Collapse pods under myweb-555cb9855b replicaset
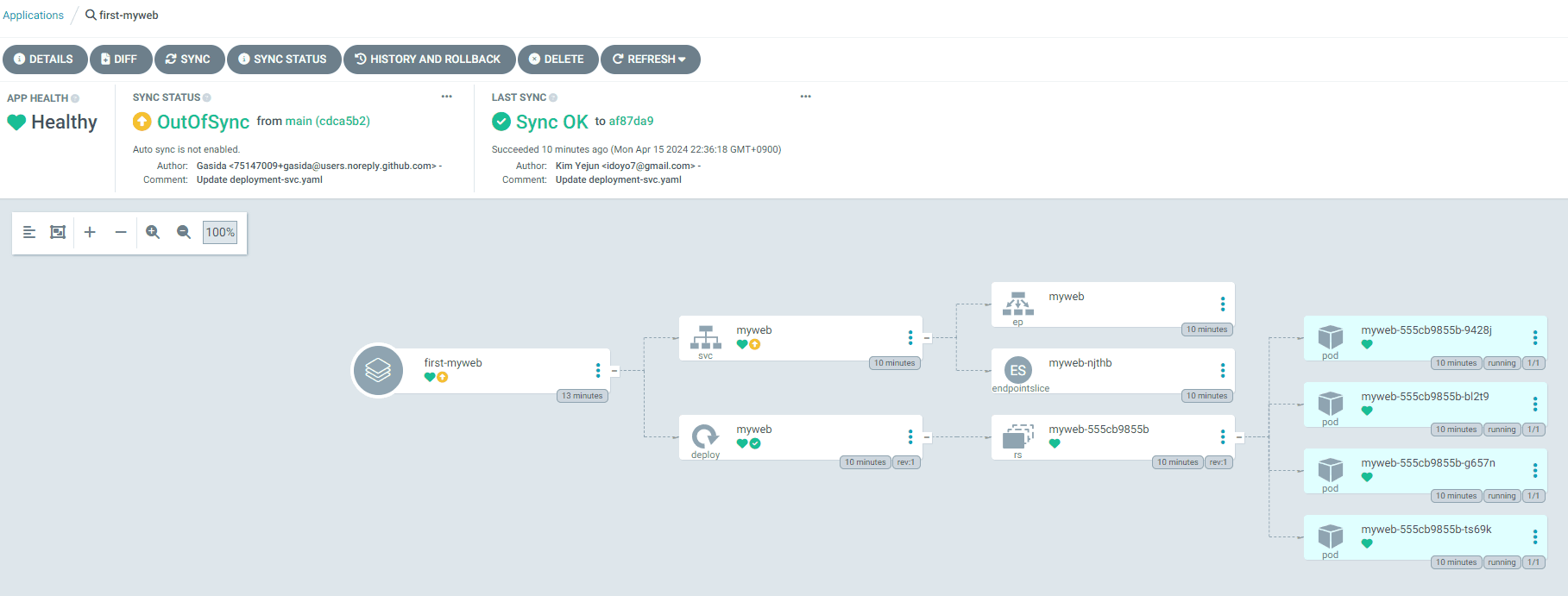This screenshot has height=596, width=1568. pyautogui.click(x=1239, y=437)
